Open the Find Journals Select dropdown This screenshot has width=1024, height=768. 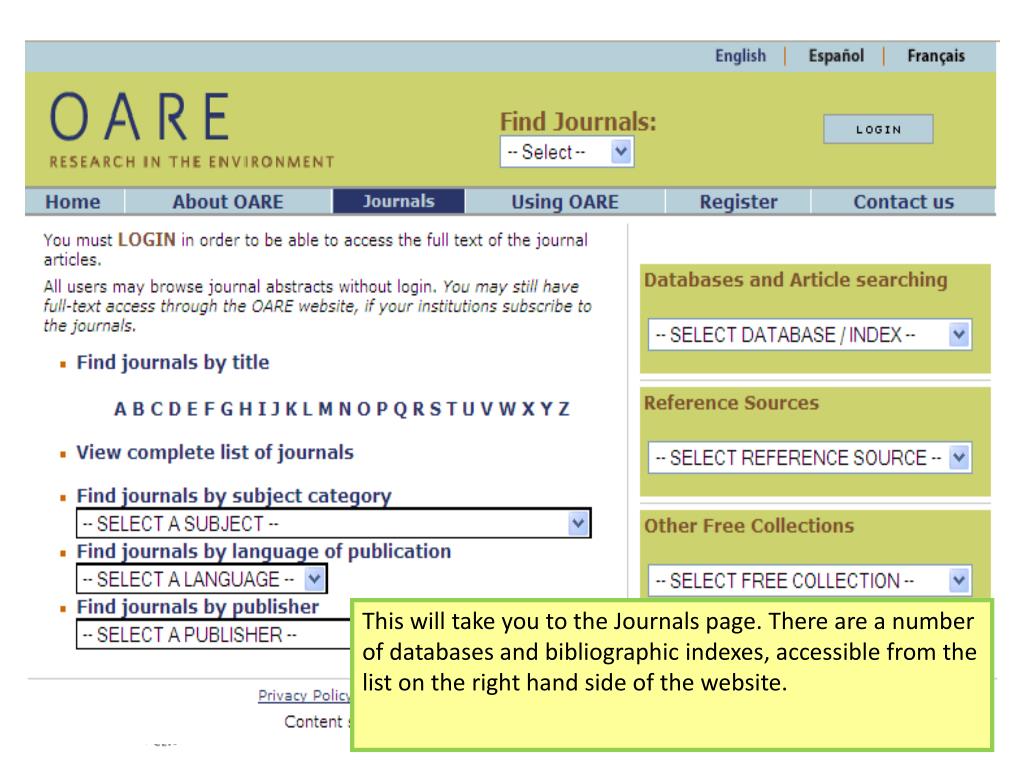point(567,152)
